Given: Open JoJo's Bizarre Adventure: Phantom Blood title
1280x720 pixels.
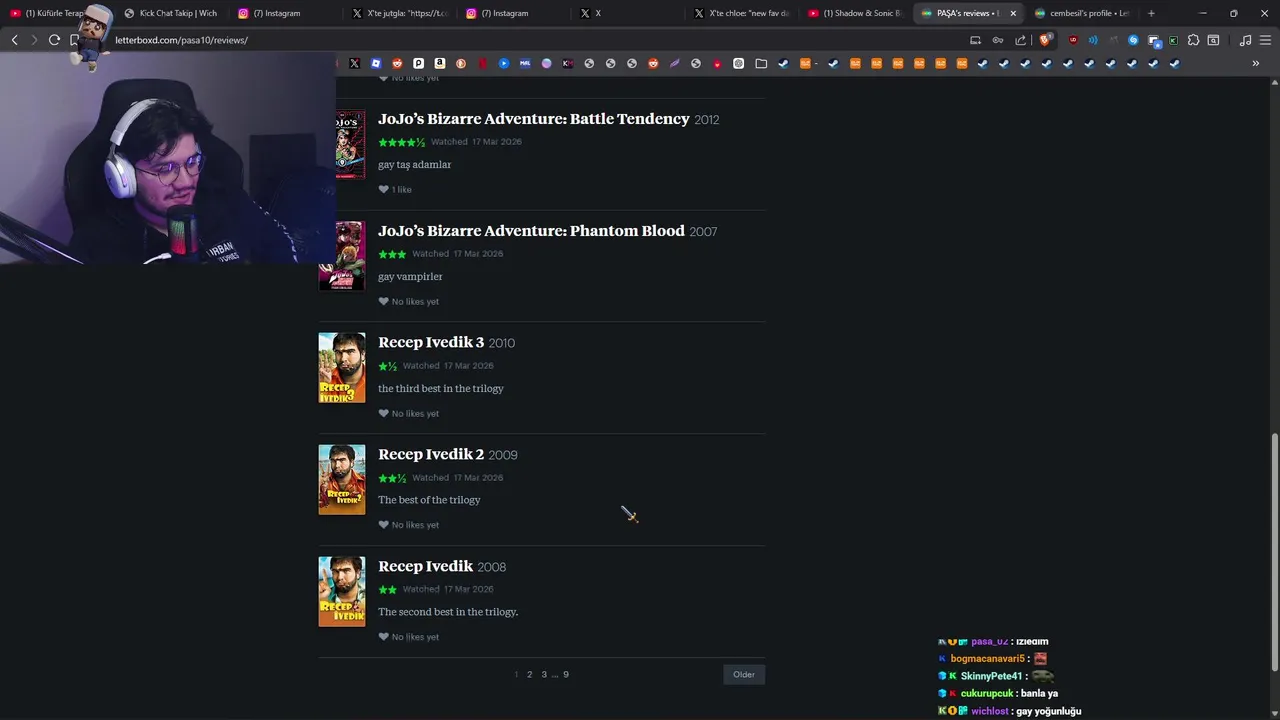Looking at the screenshot, I should [x=531, y=231].
